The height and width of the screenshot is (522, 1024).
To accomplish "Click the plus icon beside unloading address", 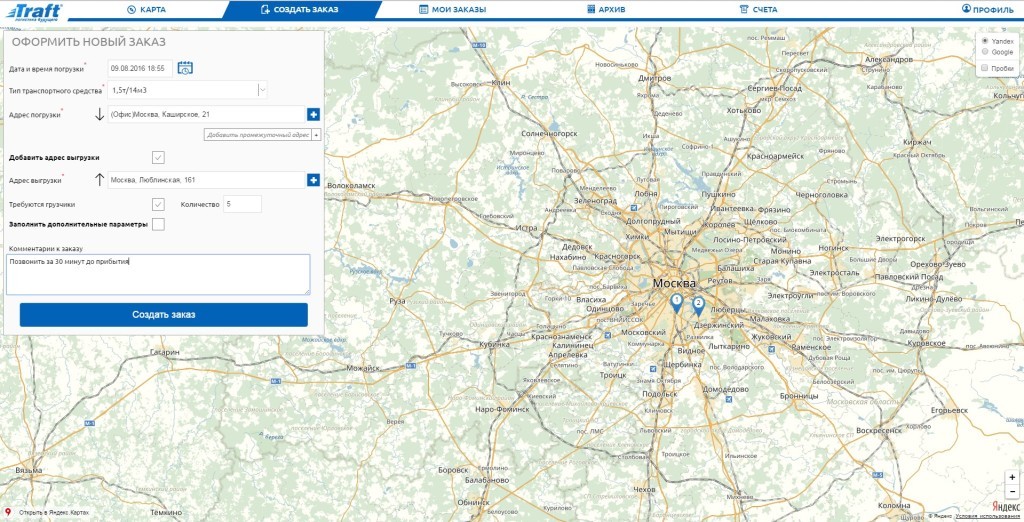I will [313, 180].
